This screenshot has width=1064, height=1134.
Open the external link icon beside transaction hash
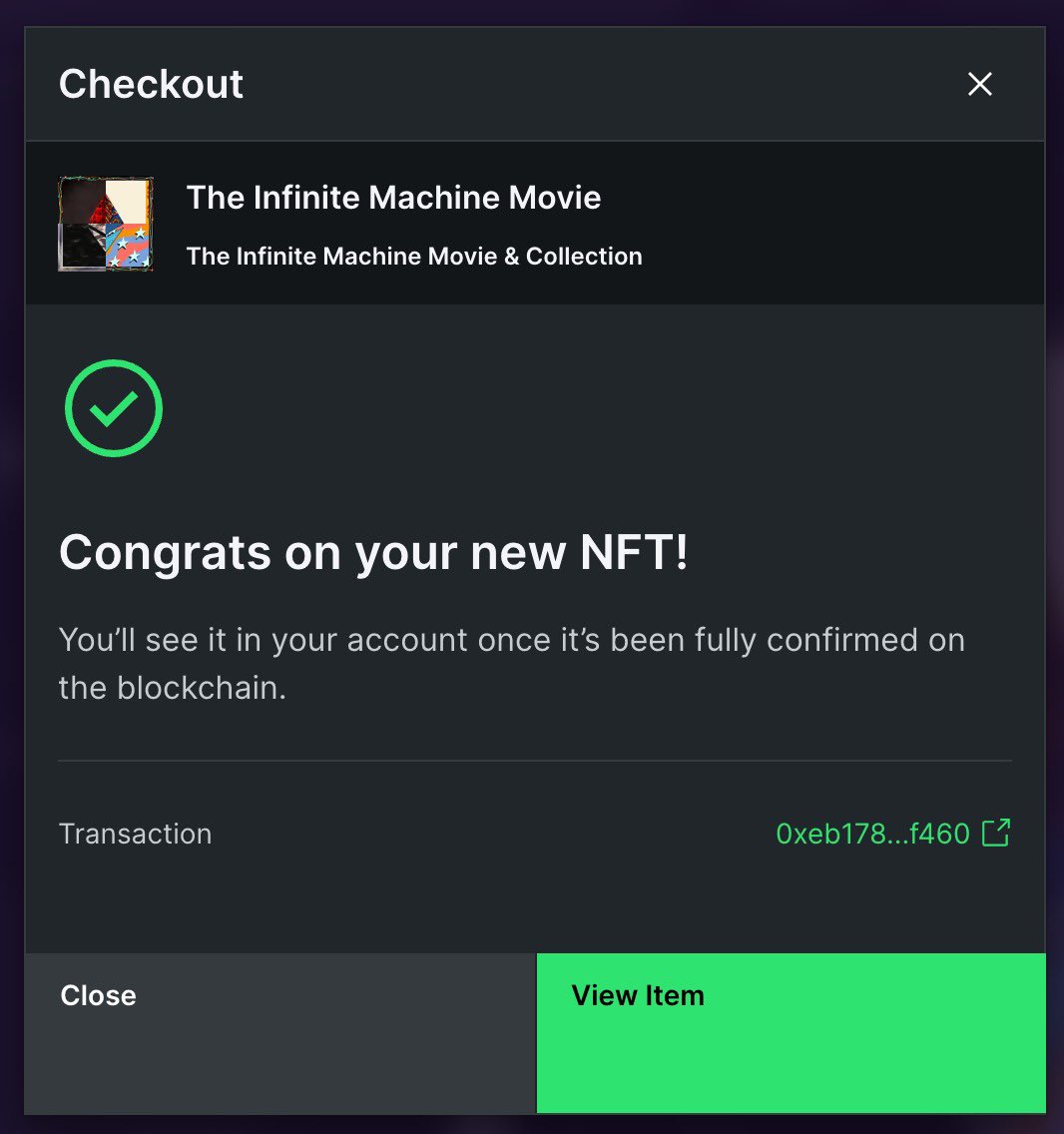coord(996,834)
